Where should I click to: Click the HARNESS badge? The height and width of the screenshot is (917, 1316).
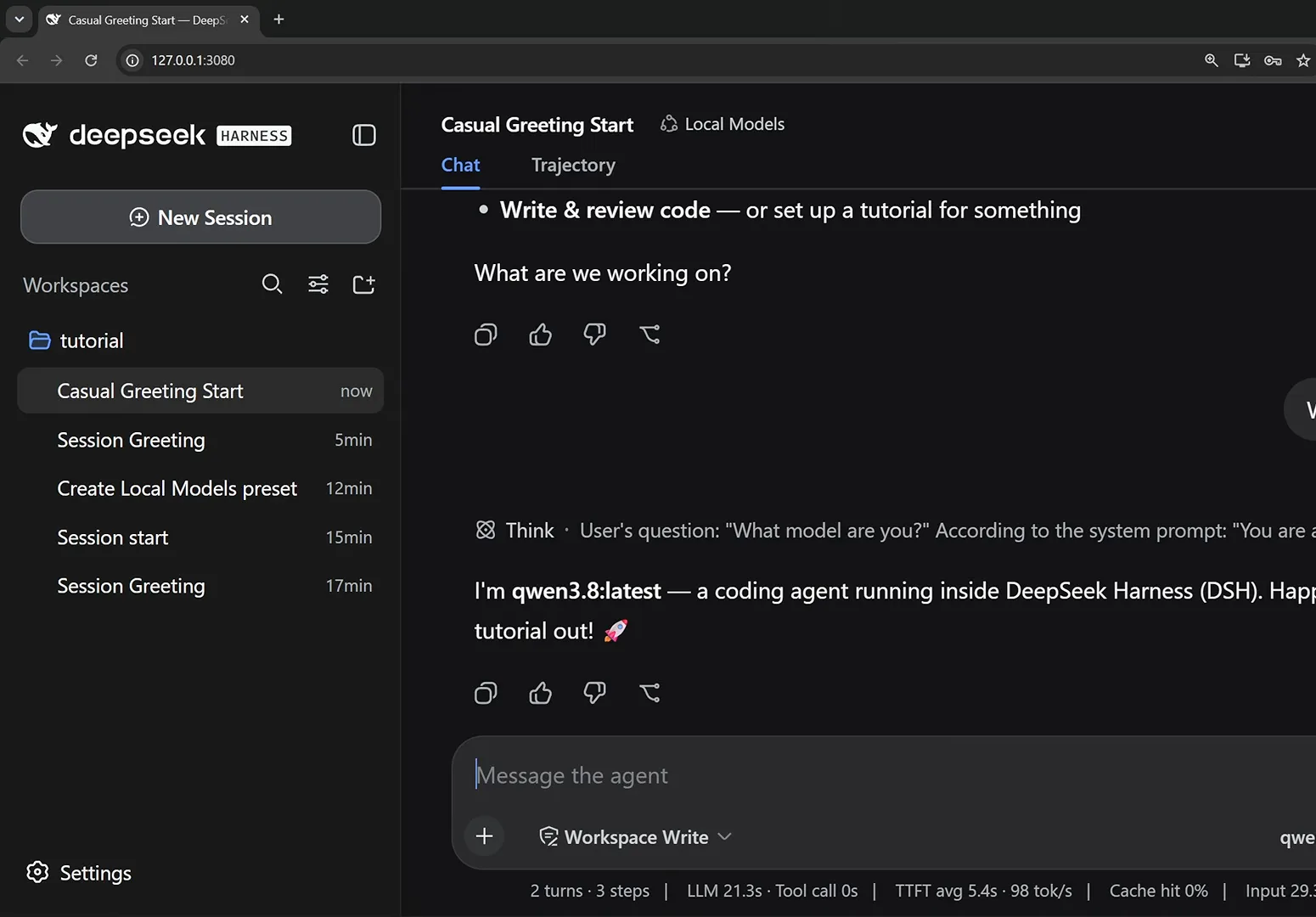[254, 136]
